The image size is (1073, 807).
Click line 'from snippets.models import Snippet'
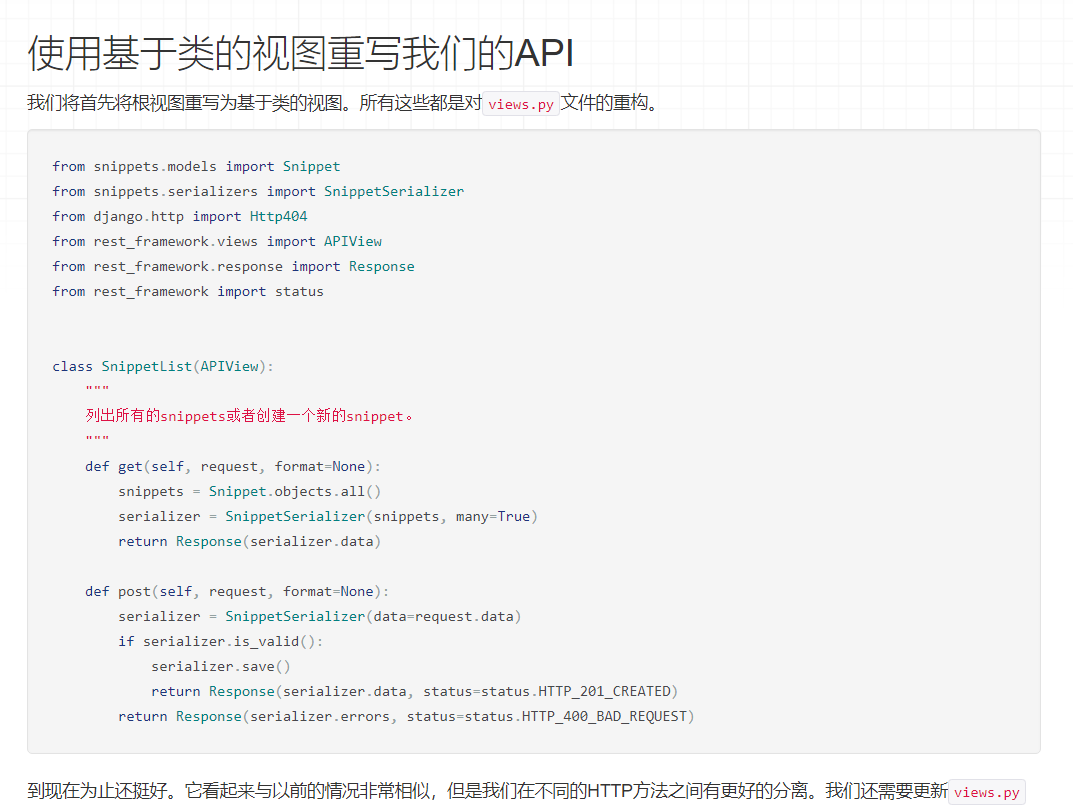coord(196,166)
